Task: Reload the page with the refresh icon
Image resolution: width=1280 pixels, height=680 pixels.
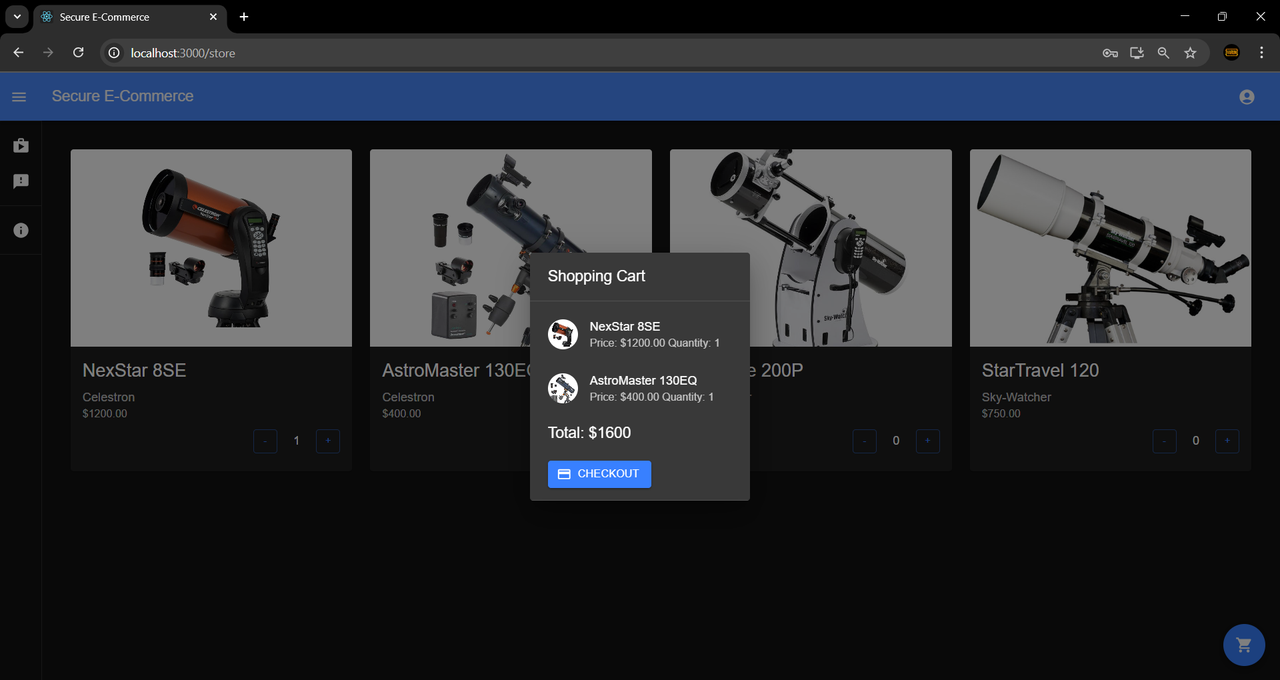Action: click(78, 53)
